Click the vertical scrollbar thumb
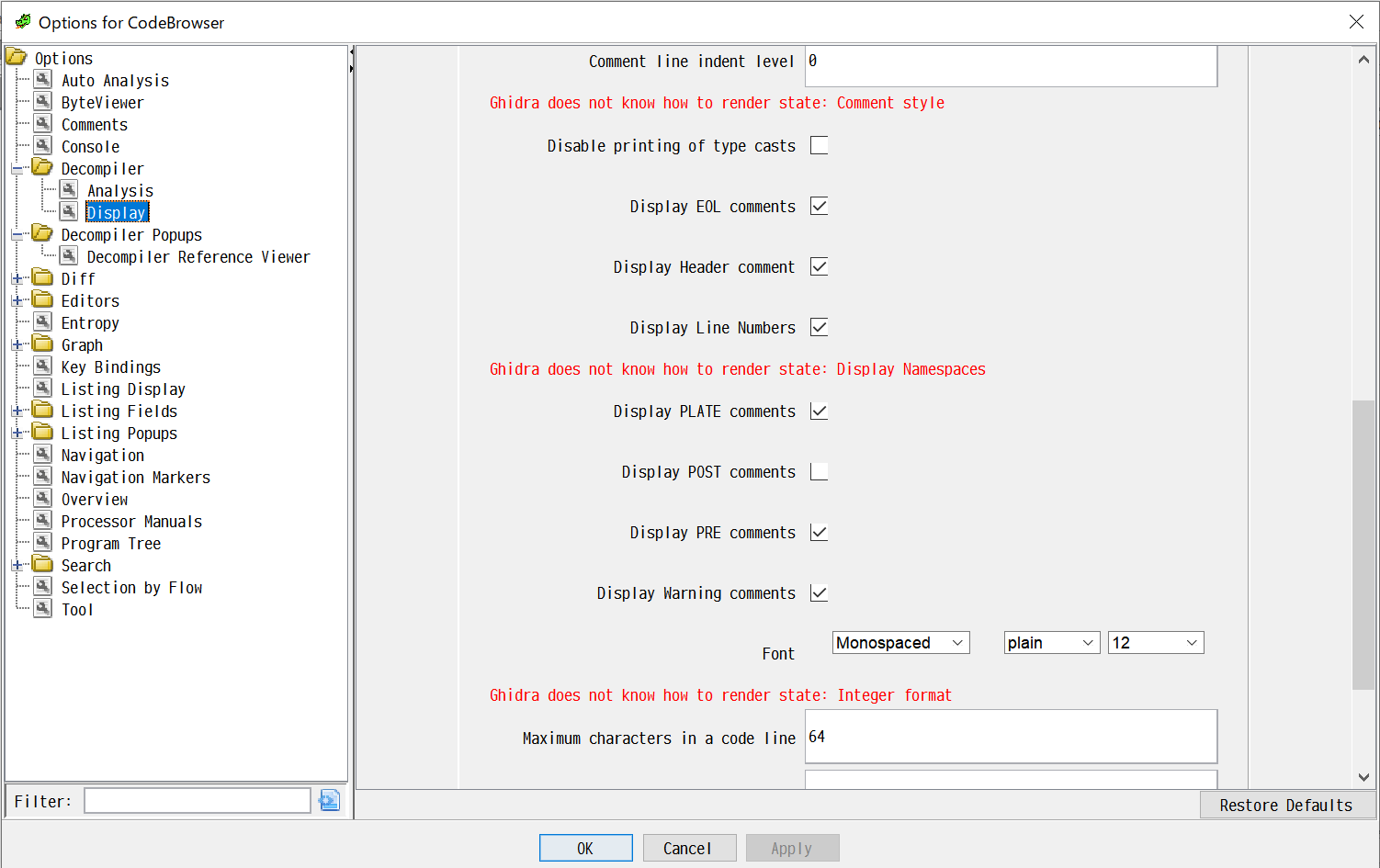Image resolution: width=1380 pixels, height=868 pixels. (x=1363, y=545)
